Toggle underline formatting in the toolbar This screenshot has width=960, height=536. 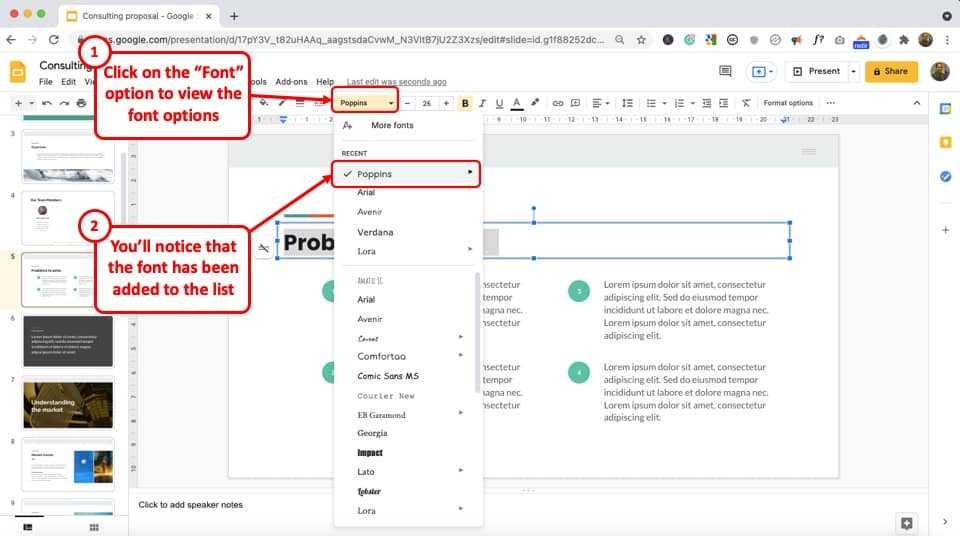(498, 103)
